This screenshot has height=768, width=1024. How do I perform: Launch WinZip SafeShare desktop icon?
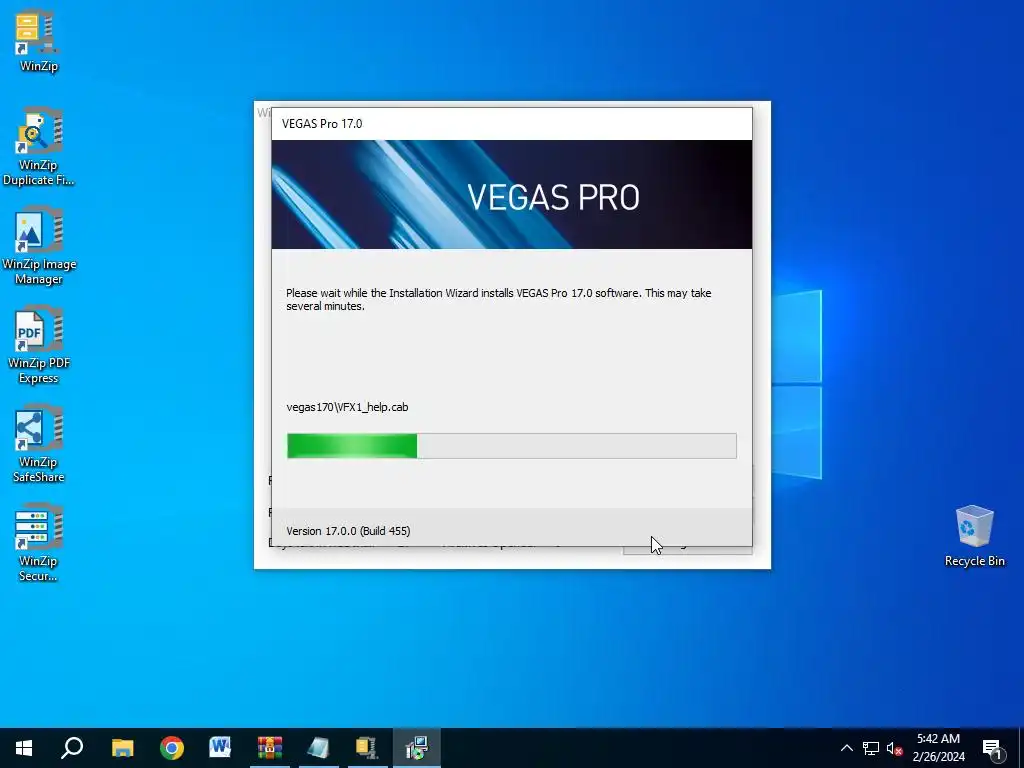(x=38, y=444)
